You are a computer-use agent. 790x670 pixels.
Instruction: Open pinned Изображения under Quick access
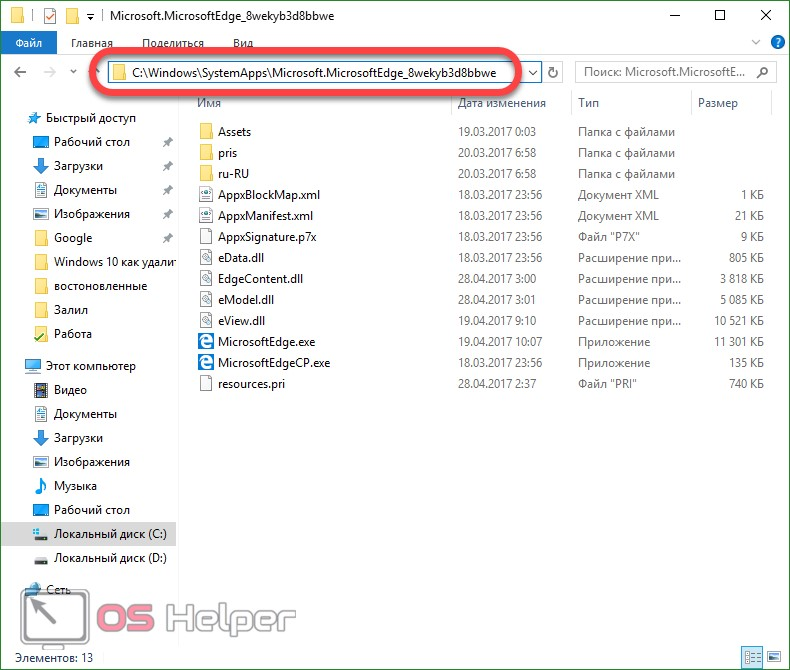click(92, 214)
